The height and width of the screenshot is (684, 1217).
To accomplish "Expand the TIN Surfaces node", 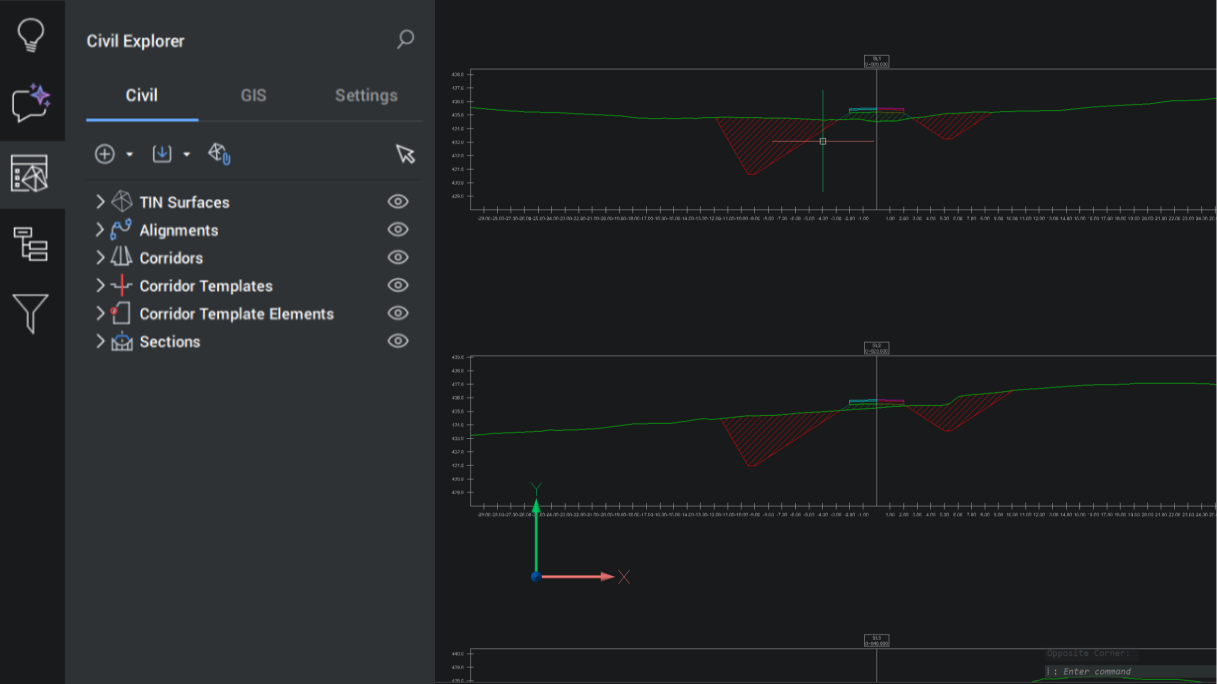I will coord(100,202).
